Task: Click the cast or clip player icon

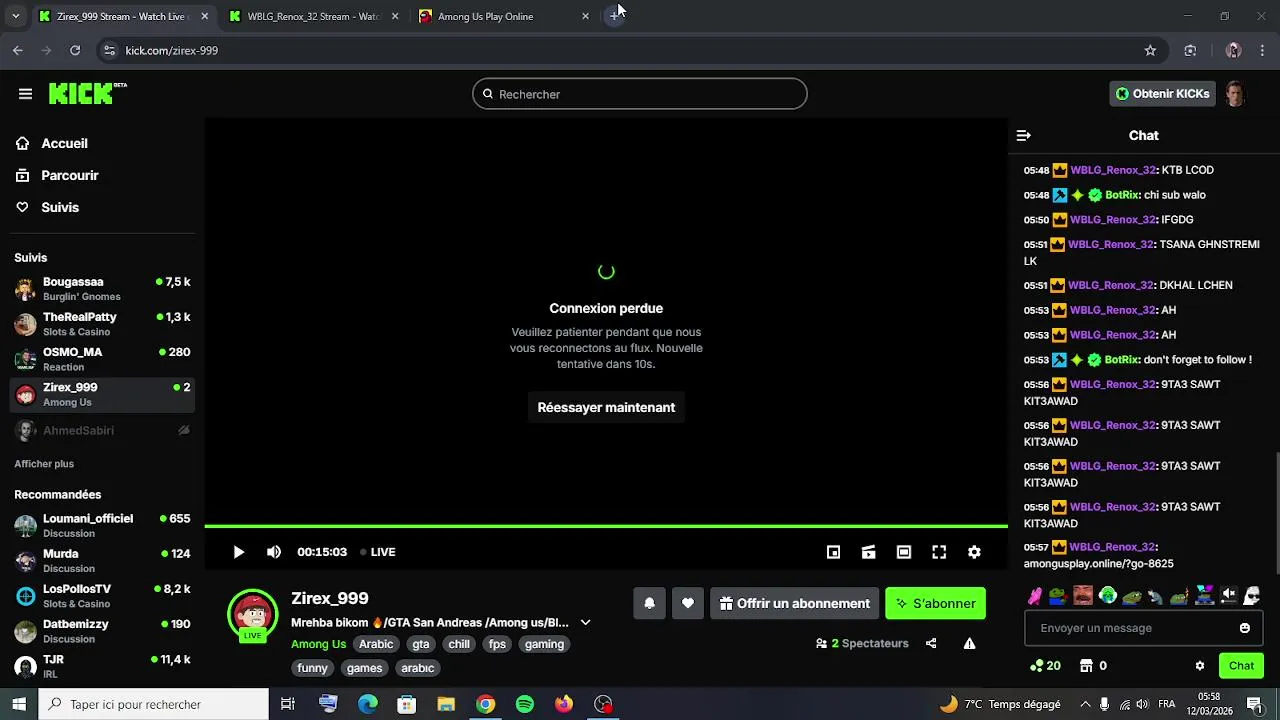Action: [x=868, y=552]
